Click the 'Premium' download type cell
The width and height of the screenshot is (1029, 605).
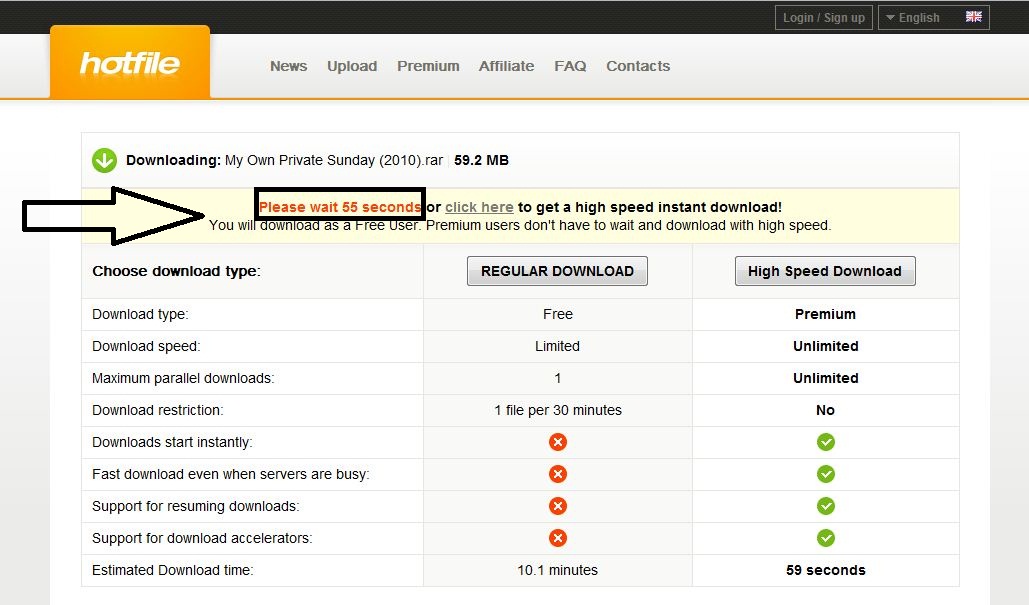826,314
